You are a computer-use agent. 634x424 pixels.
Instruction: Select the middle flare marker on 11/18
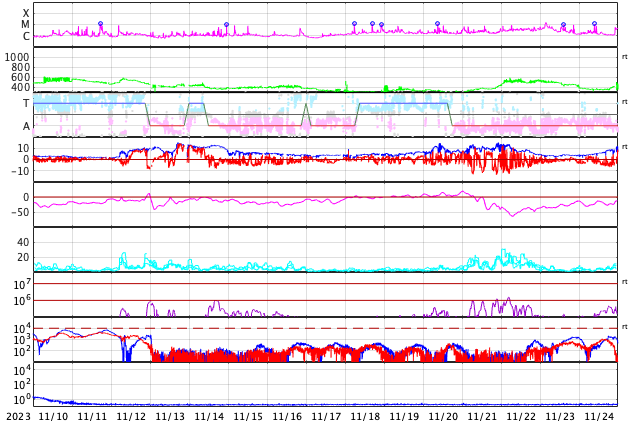(372, 24)
